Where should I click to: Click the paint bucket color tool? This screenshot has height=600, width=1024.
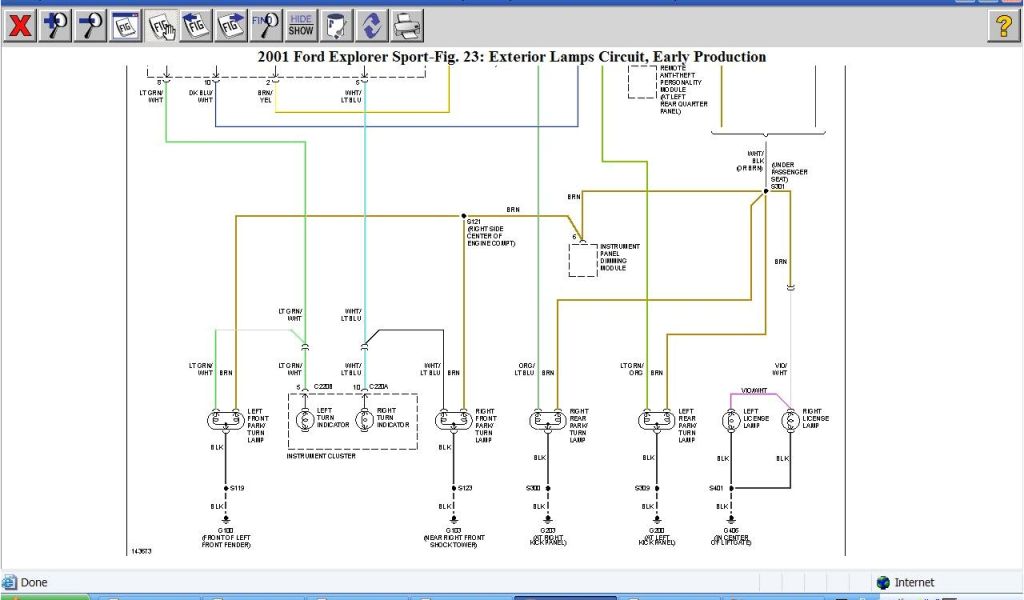[336, 25]
